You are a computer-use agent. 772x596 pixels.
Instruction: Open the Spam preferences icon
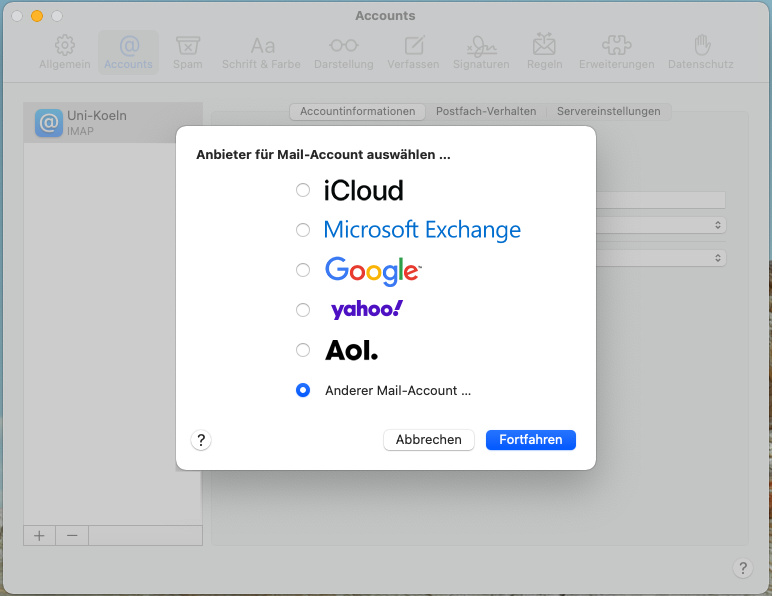[x=188, y=45]
